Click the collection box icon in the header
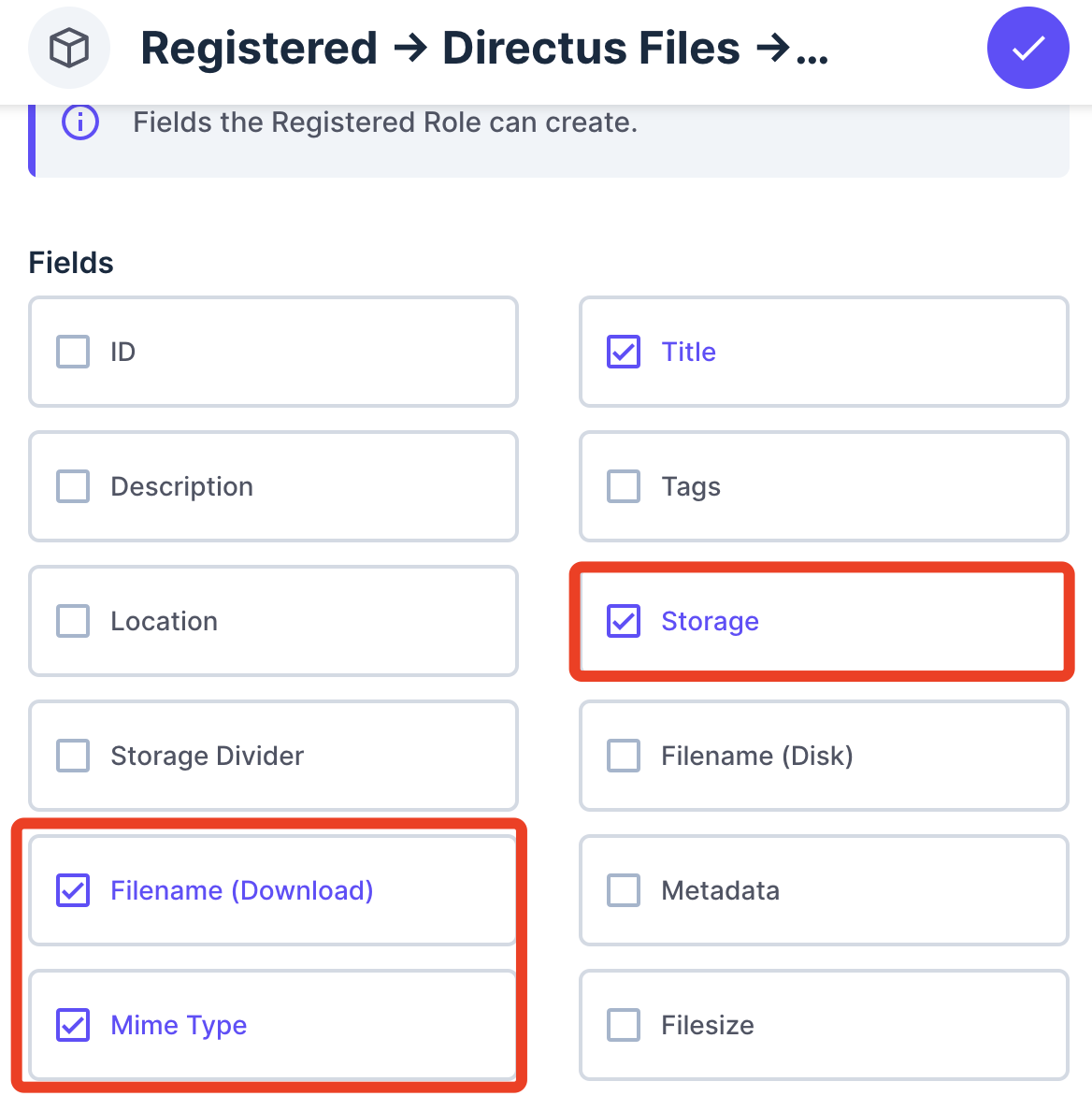The width and height of the screenshot is (1092, 1096). pos(69,48)
